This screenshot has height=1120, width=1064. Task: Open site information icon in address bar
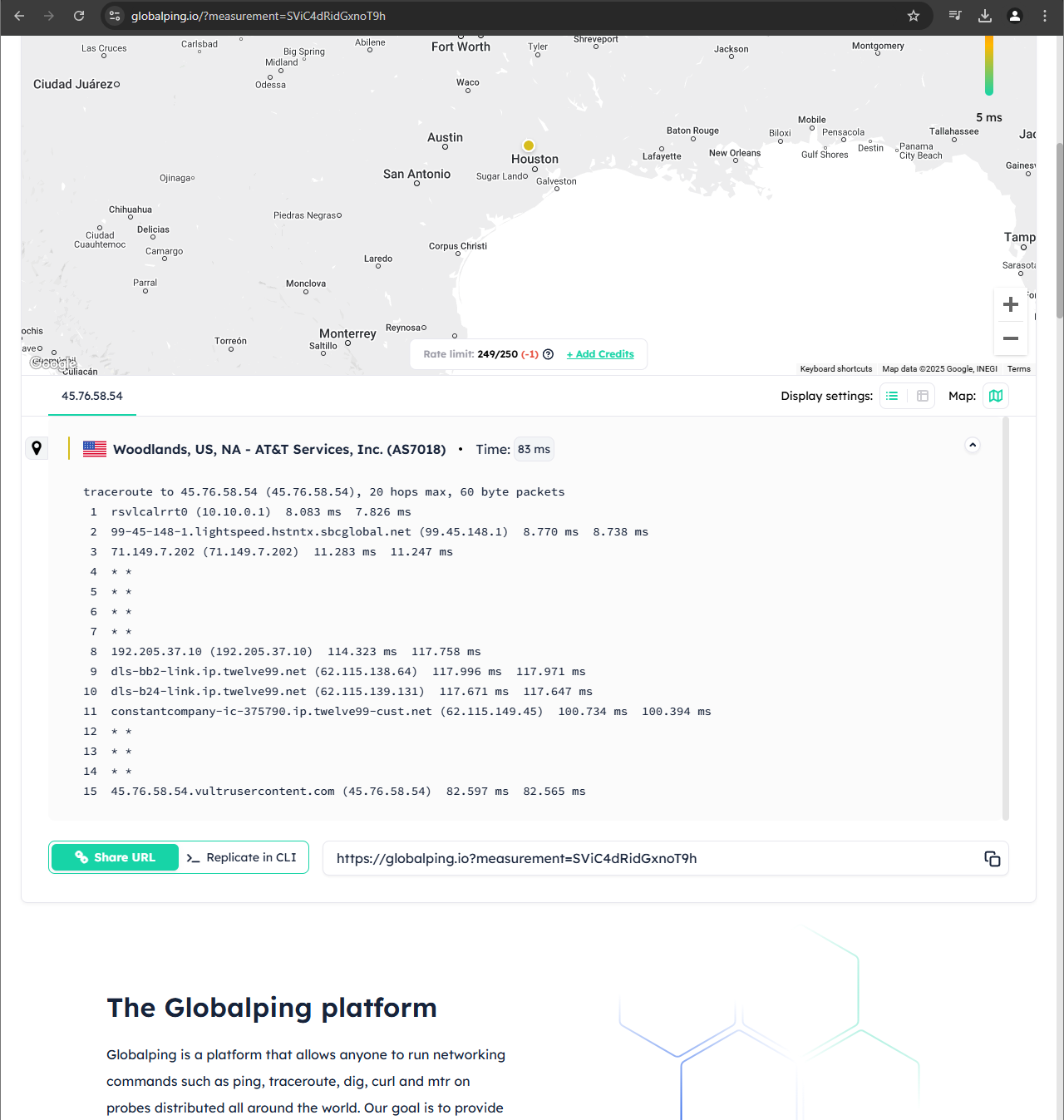click(115, 16)
